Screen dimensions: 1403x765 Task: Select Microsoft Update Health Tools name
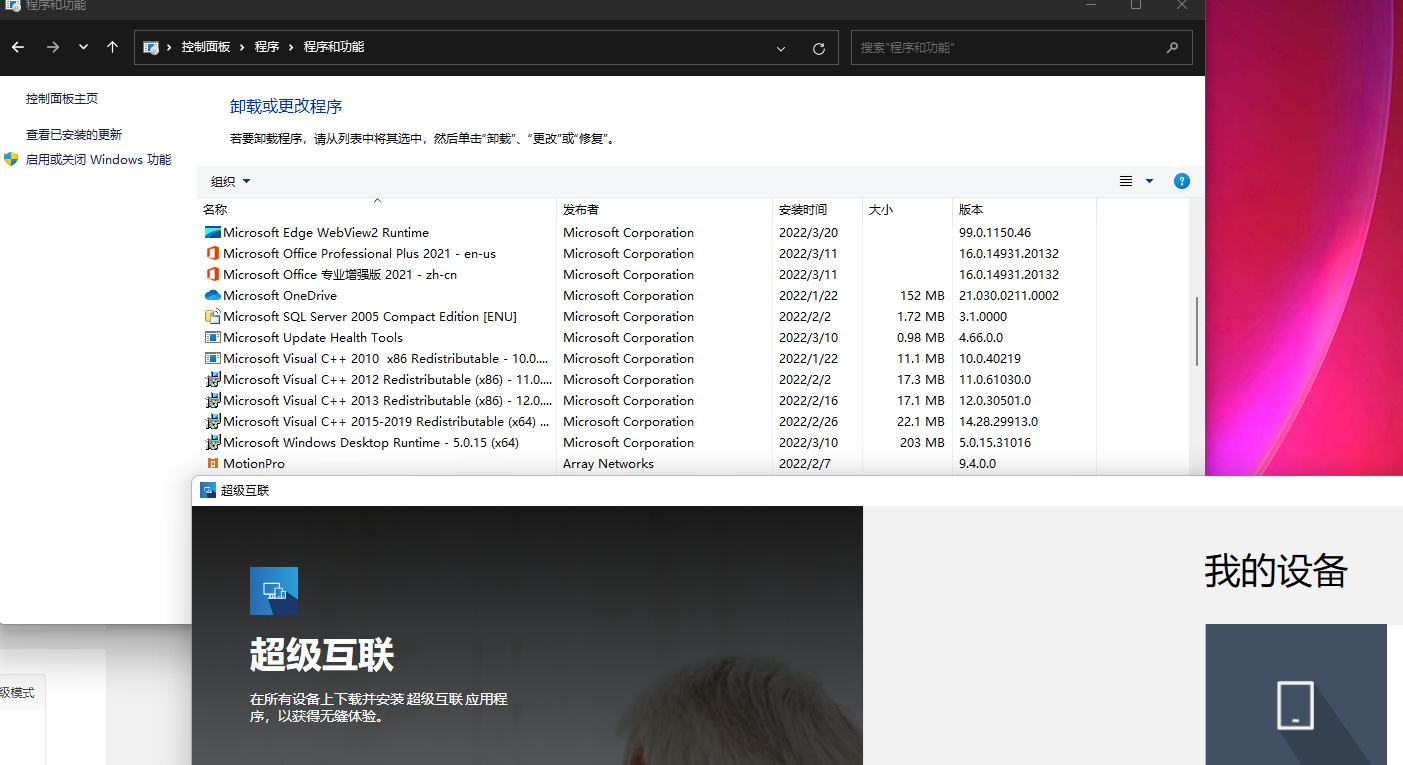tap(313, 337)
